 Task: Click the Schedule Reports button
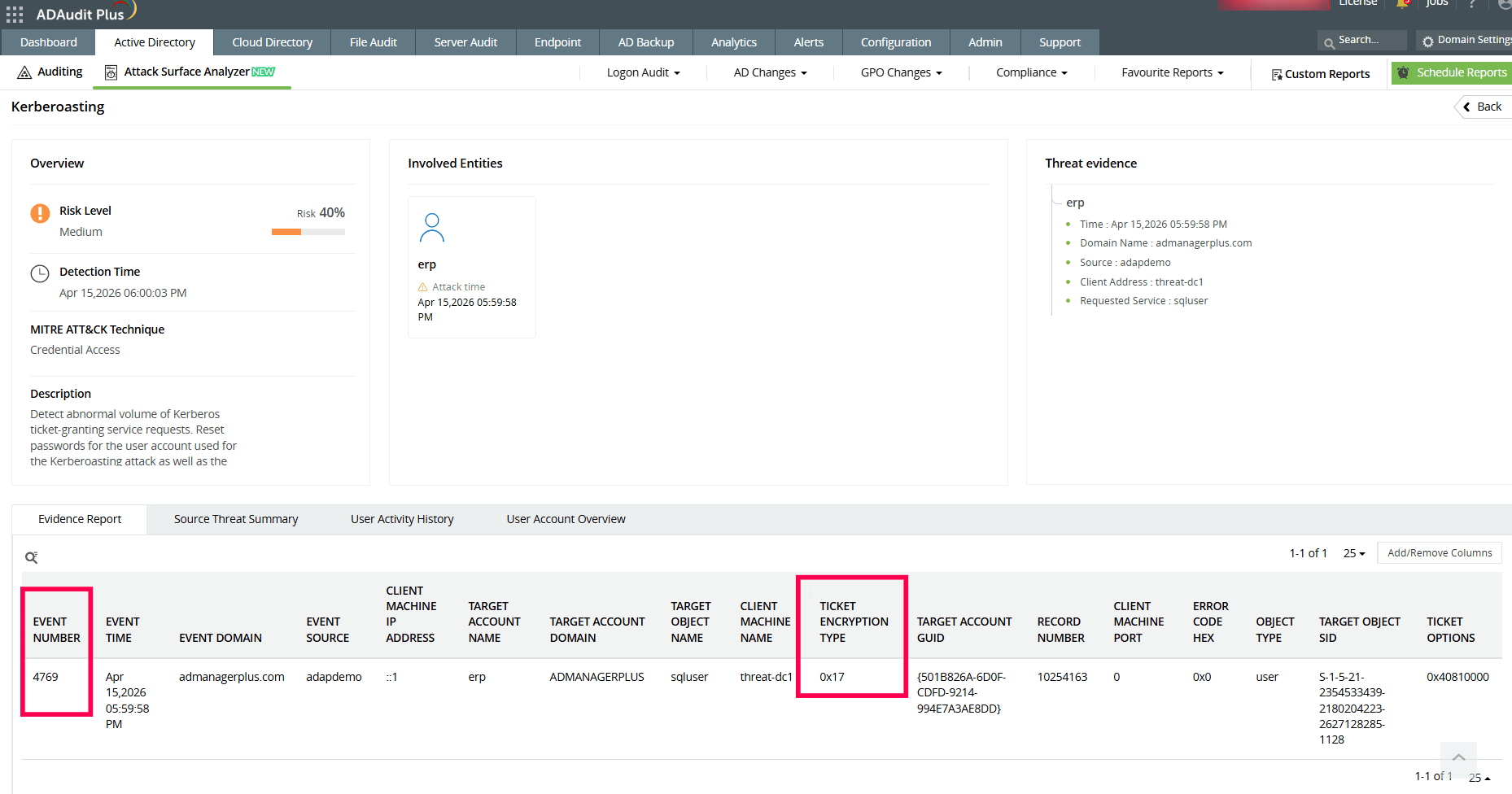[x=1452, y=73]
